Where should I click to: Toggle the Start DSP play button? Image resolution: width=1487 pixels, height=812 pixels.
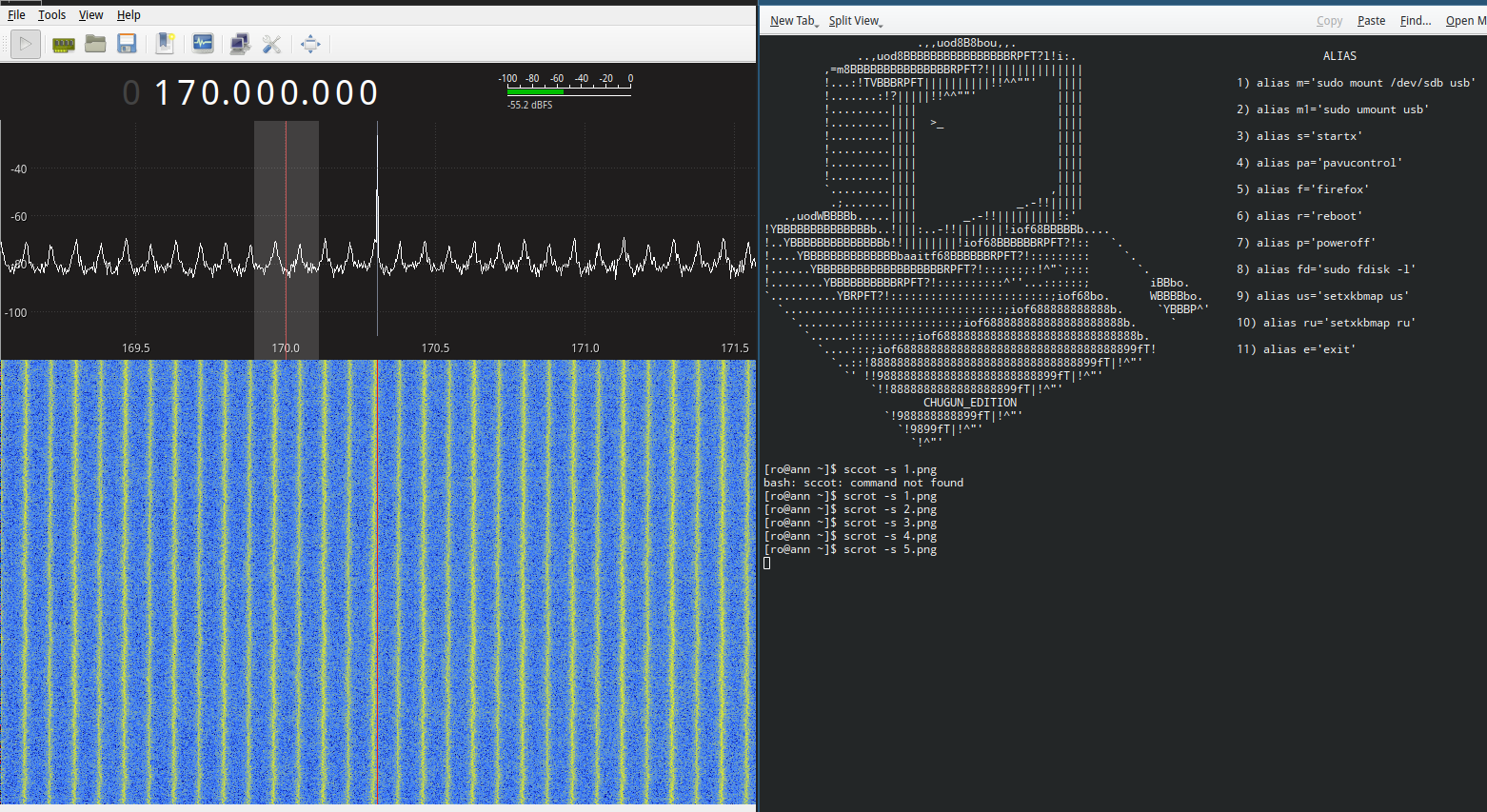pyautogui.click(x=26, y=44)
